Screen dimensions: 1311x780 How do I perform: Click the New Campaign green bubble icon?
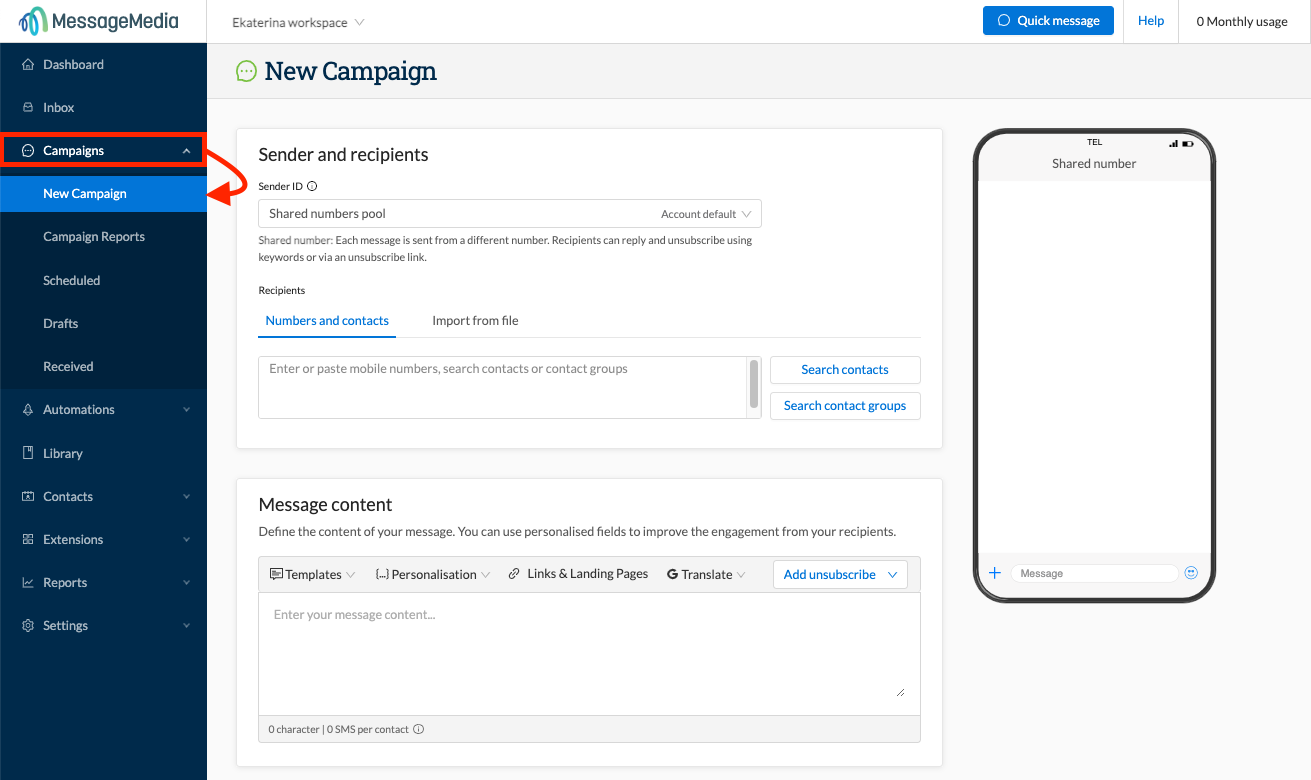(x=246, y=71)
